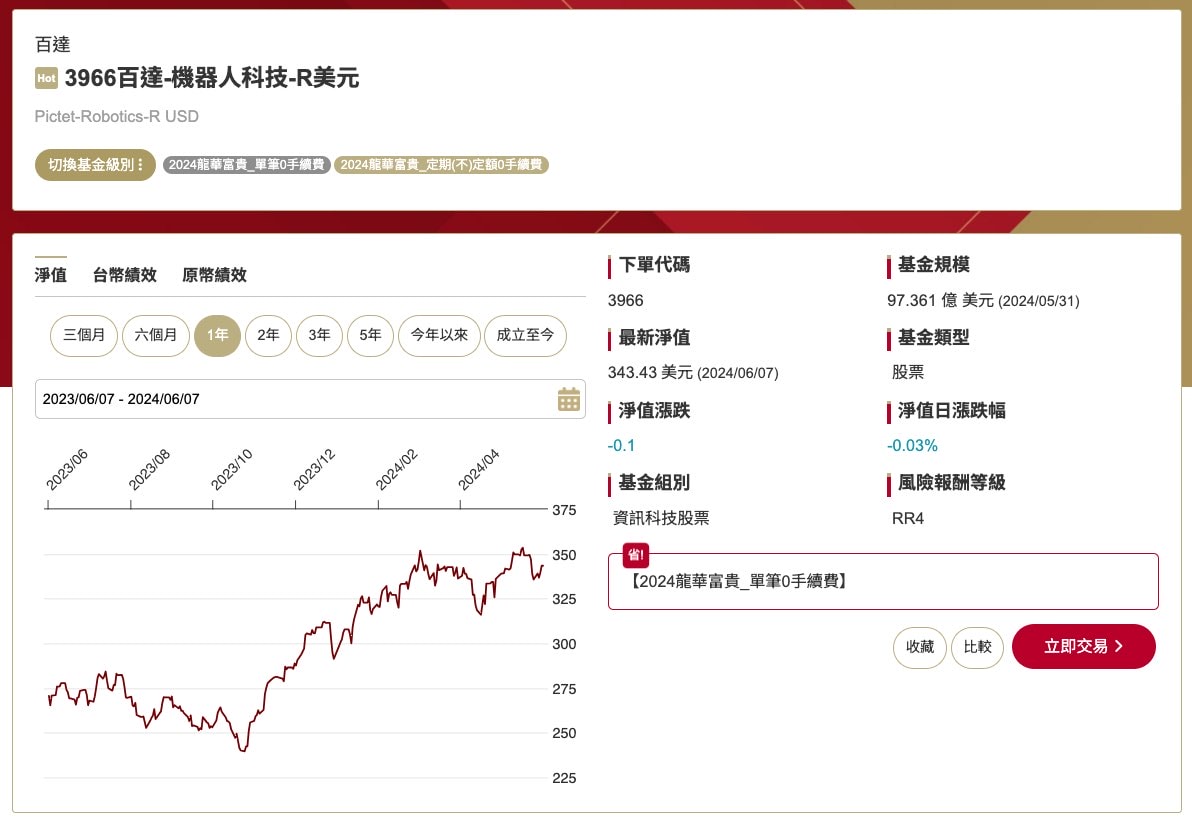Click the 2024龍華富貴_單筆0手續費 tag

pos(246,165)
